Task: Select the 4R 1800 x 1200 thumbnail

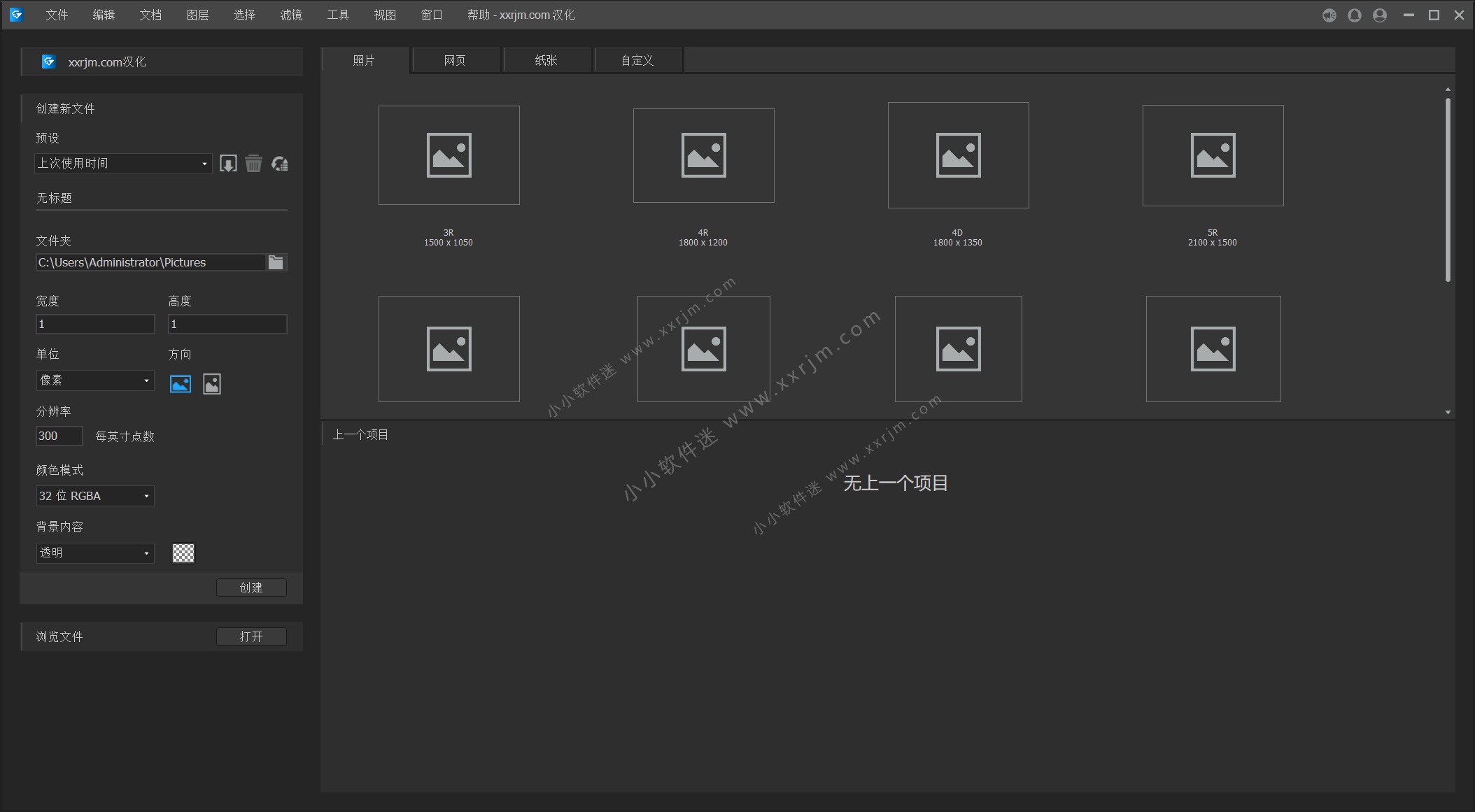Action: coord(703,156)
